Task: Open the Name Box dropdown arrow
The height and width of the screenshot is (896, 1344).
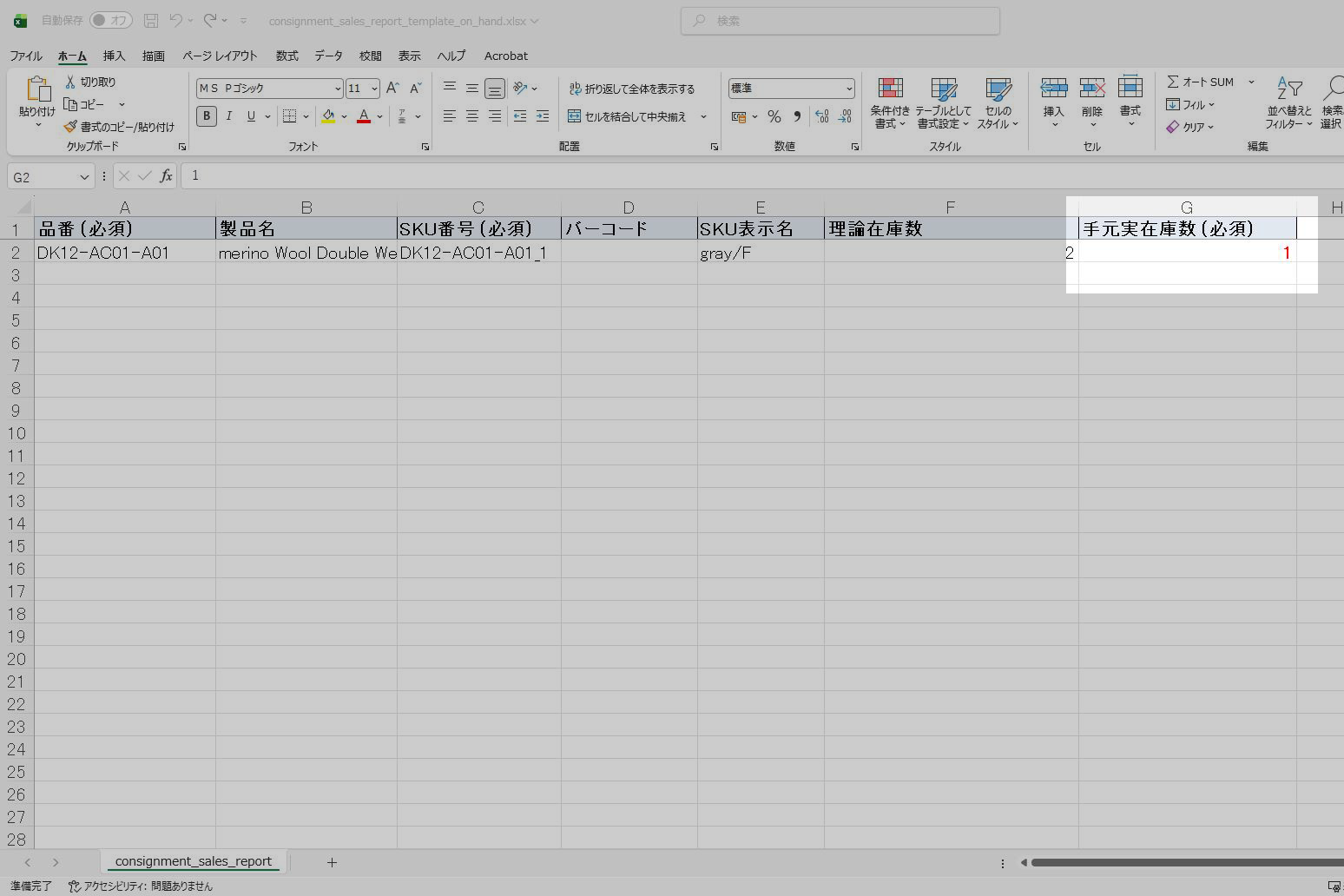Action: point(84,177)
